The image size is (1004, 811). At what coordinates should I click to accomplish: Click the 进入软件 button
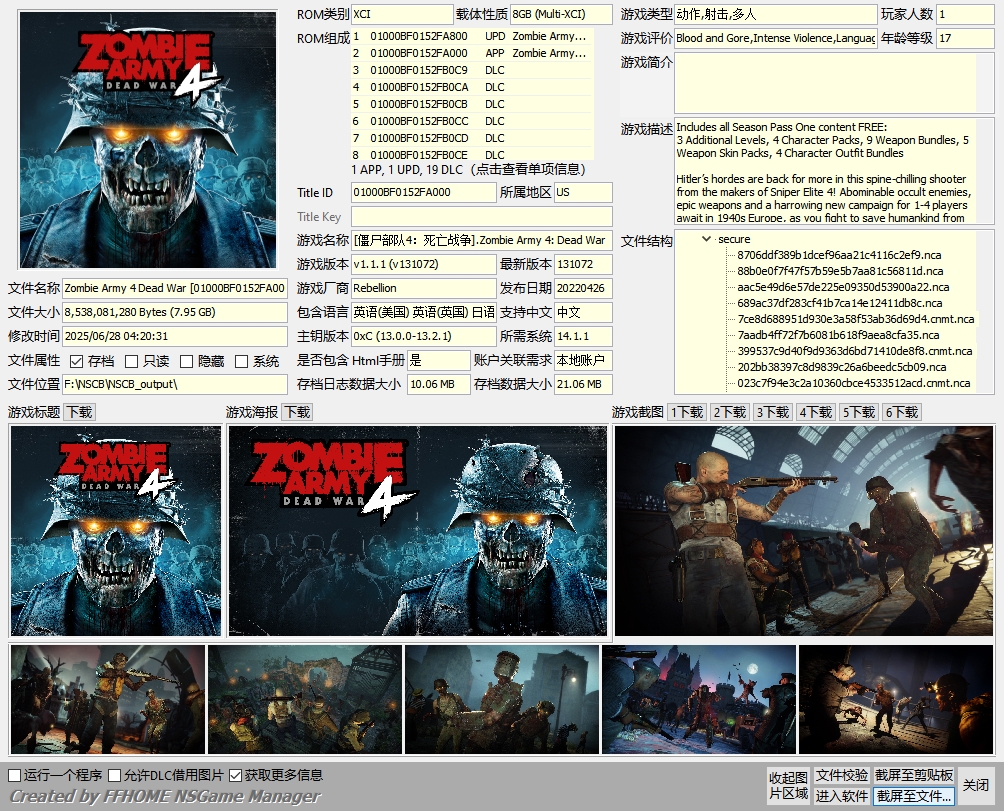[x=841, y=796]
